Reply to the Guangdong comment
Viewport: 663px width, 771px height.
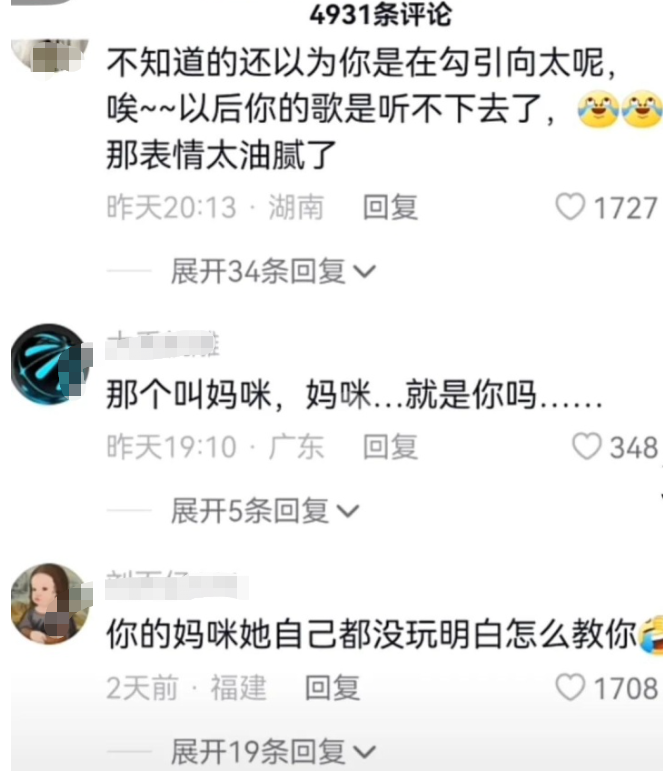click(x=391, y=447)
